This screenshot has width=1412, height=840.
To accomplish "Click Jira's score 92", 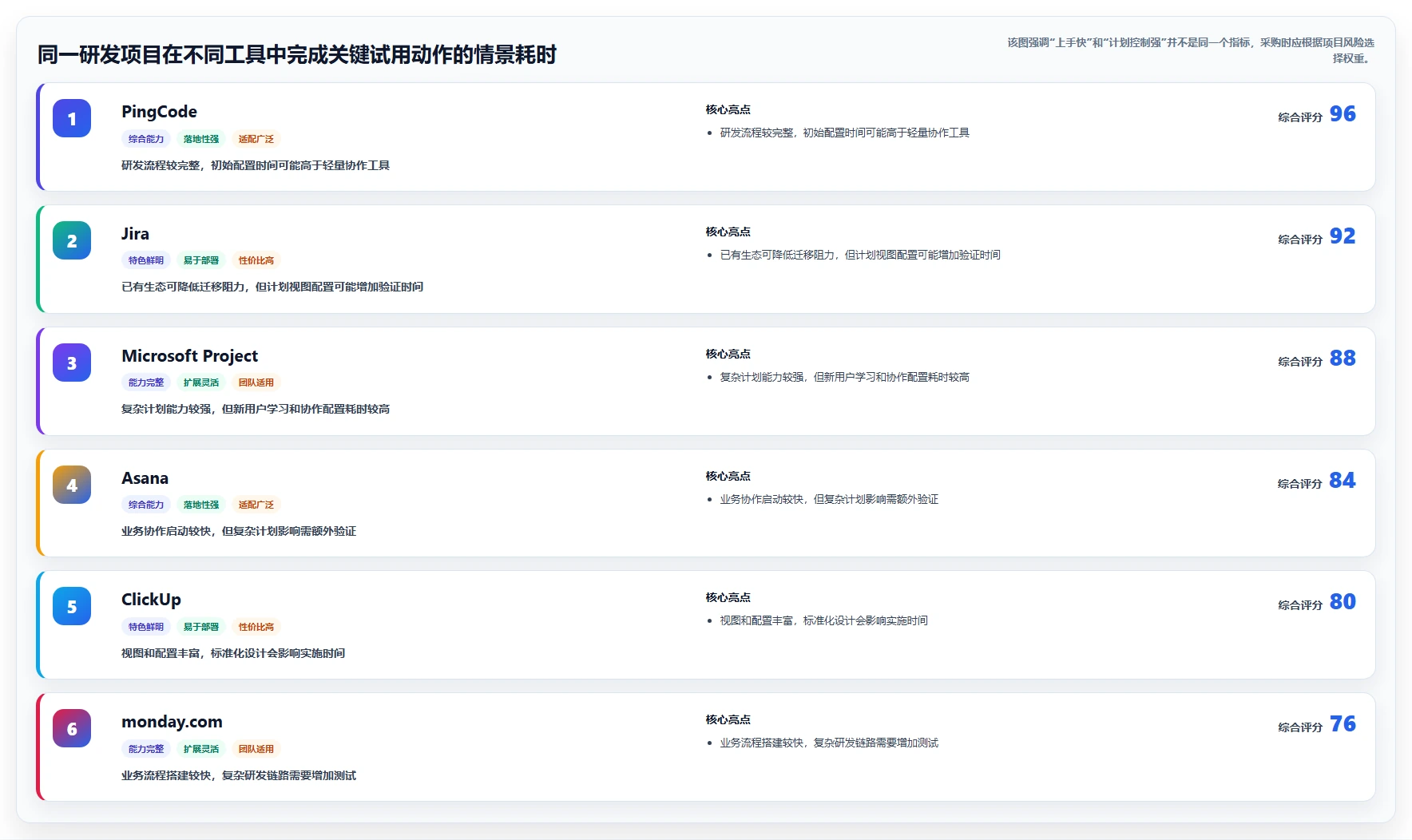I will pos(1343,236).
